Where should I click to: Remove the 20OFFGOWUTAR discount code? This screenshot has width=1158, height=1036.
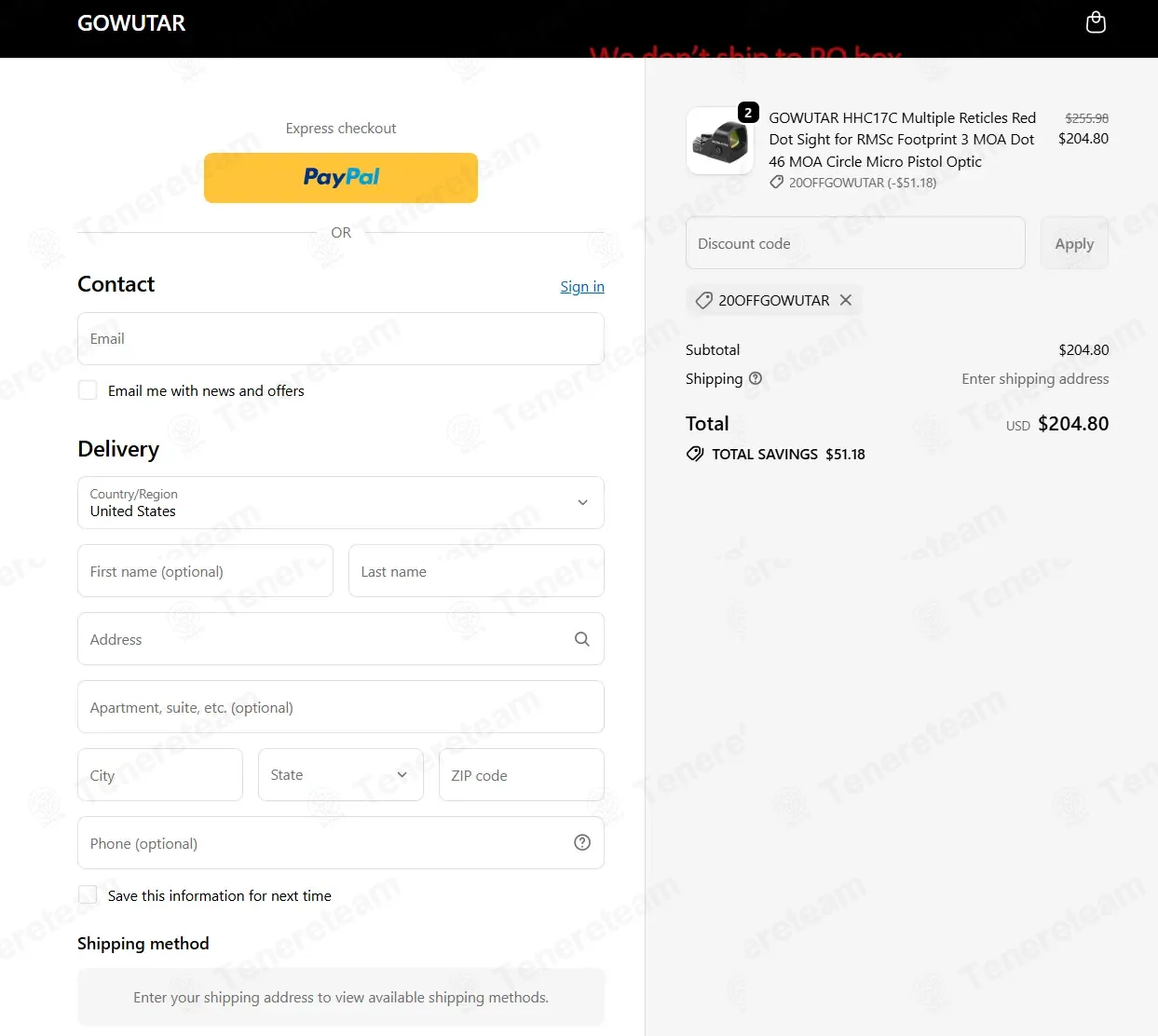[846, 300]
